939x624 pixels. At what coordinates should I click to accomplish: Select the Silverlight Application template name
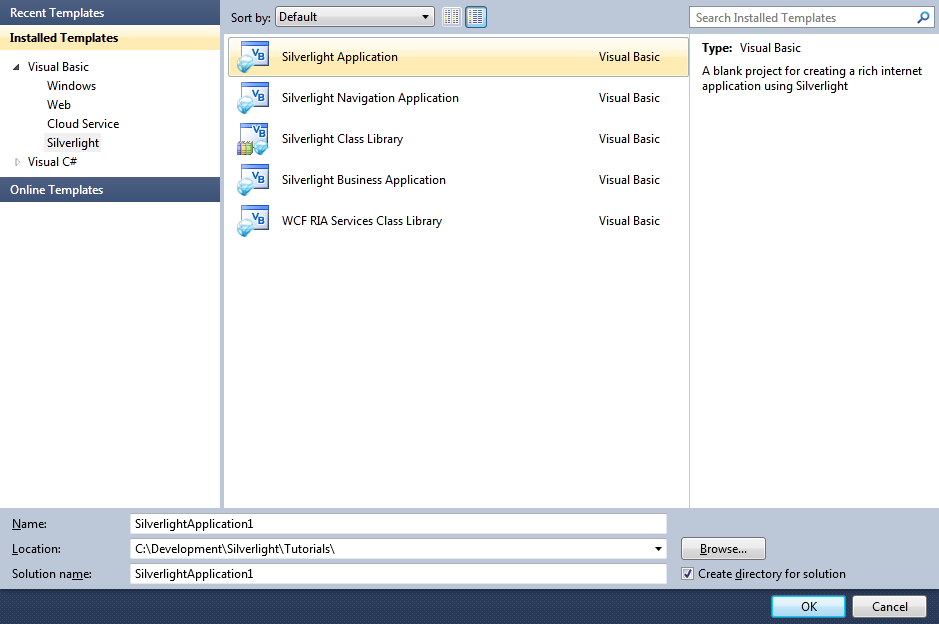(340, 57)
